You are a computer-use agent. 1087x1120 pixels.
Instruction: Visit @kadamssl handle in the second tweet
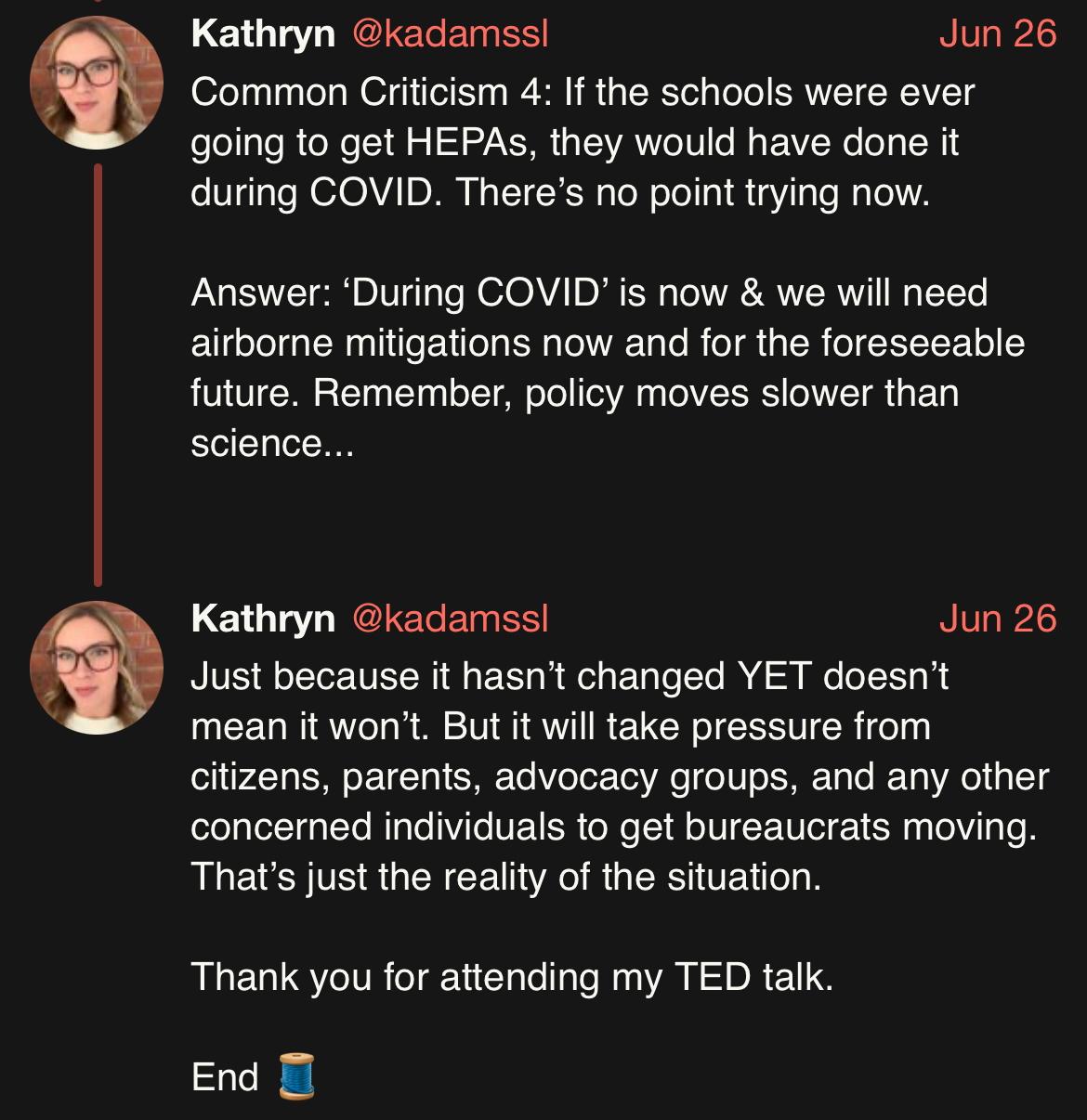click(451, 619)
